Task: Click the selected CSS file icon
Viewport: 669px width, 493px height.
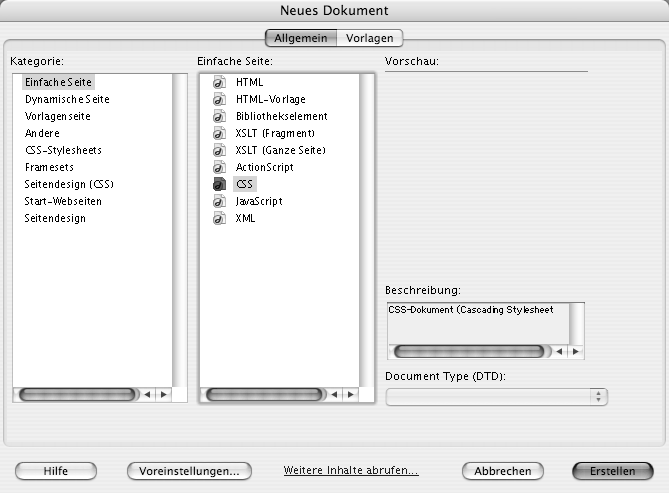Action: [x=219, y=184]
